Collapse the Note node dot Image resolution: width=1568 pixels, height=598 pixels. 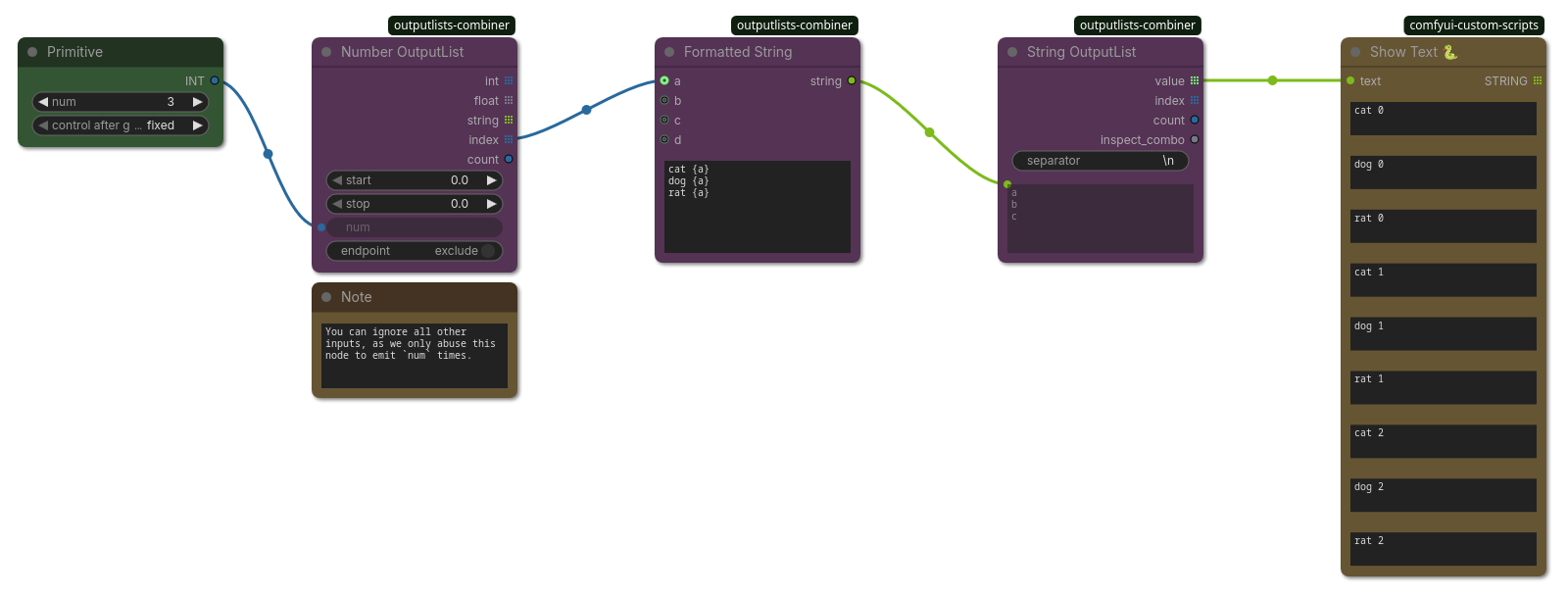[326, 297]
